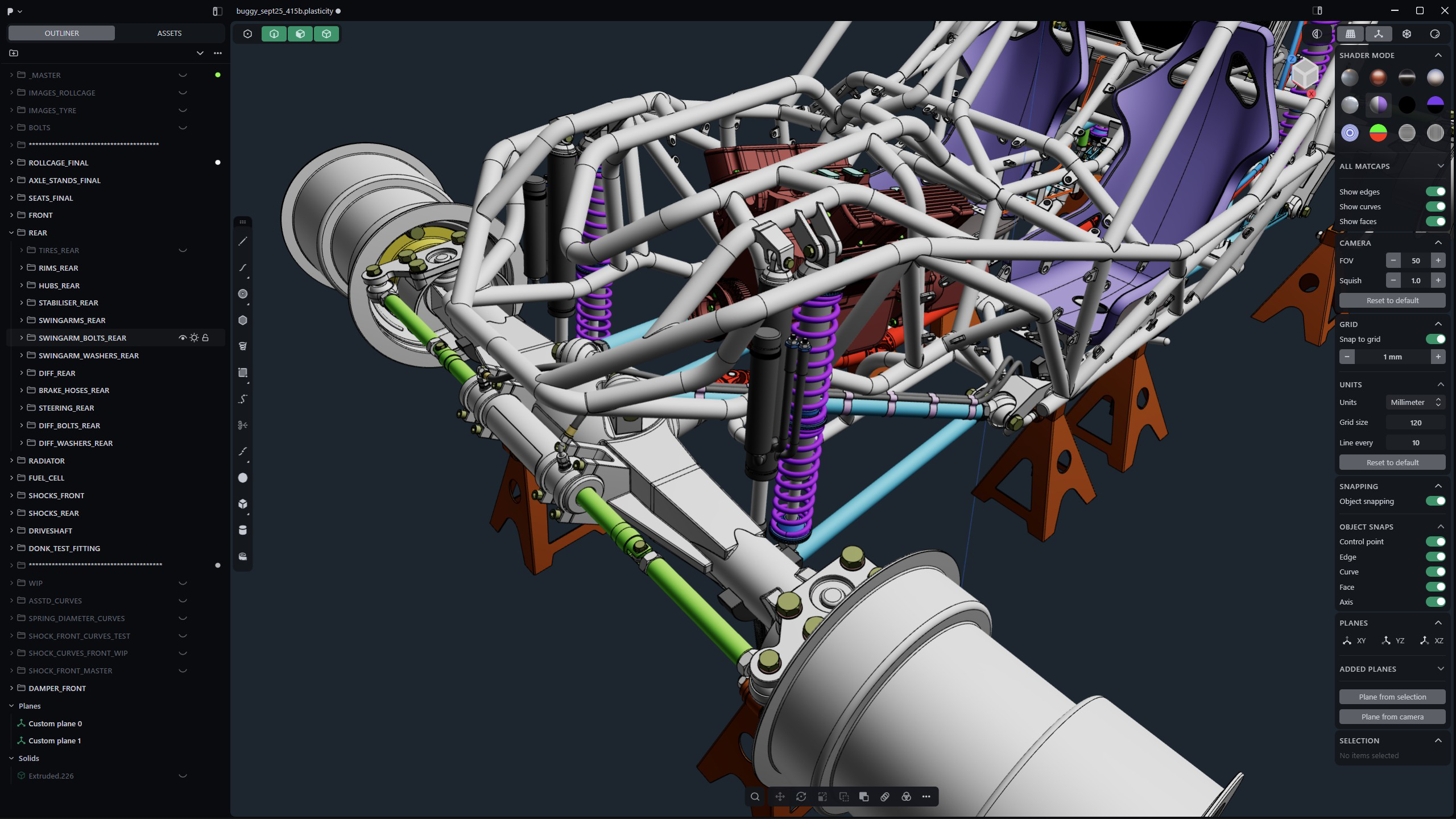Click the Cylinder tool icon

243,530
